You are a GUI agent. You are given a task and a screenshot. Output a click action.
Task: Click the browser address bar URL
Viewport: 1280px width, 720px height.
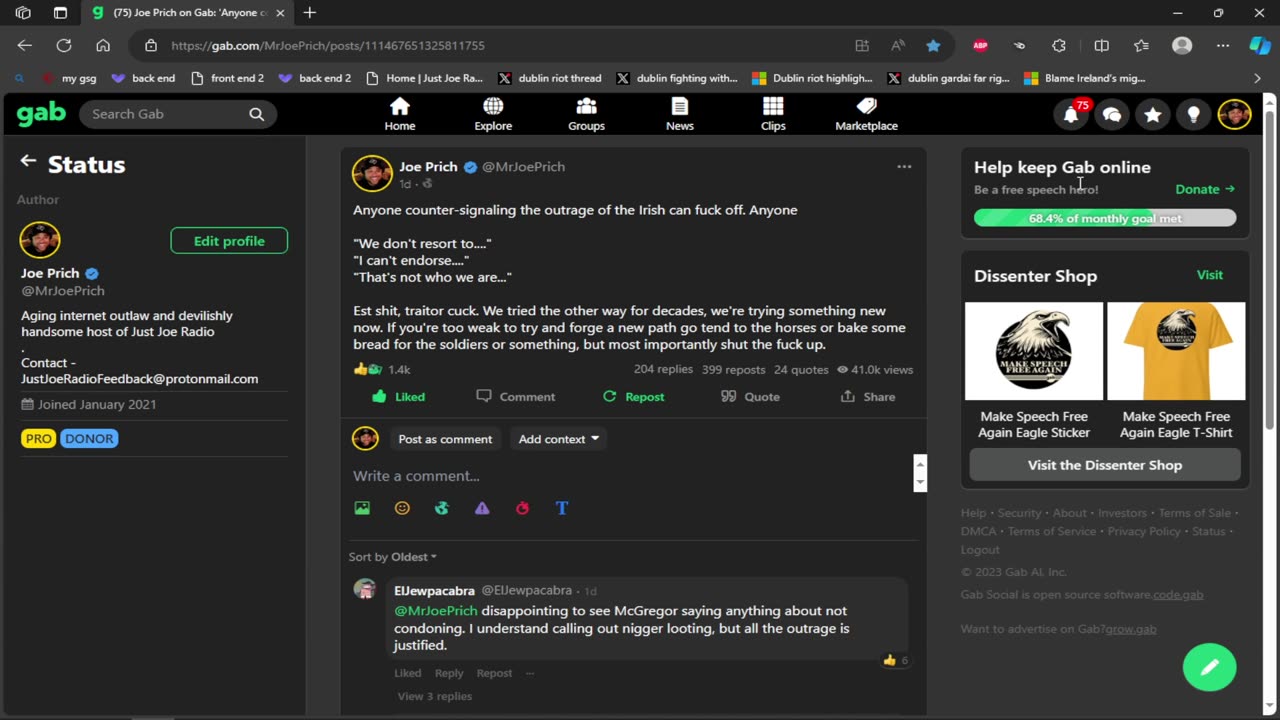point(328,45)
